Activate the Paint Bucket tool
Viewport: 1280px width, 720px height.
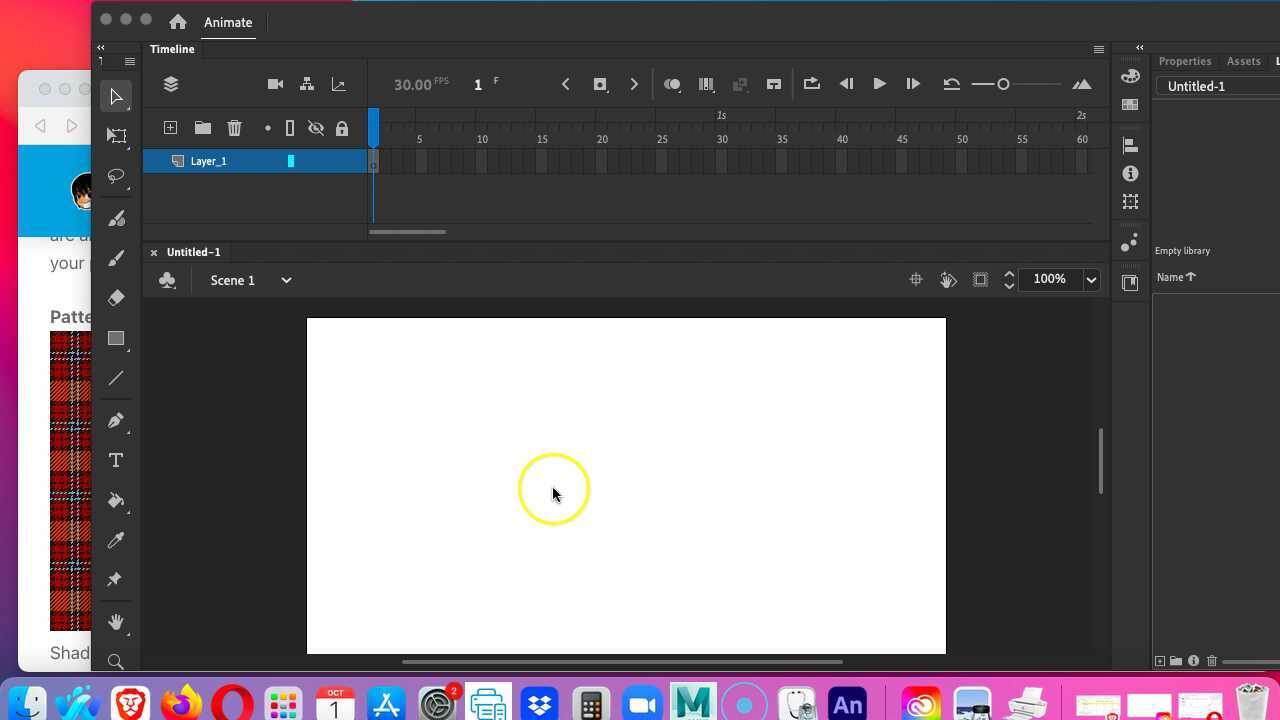click(115, 500)
